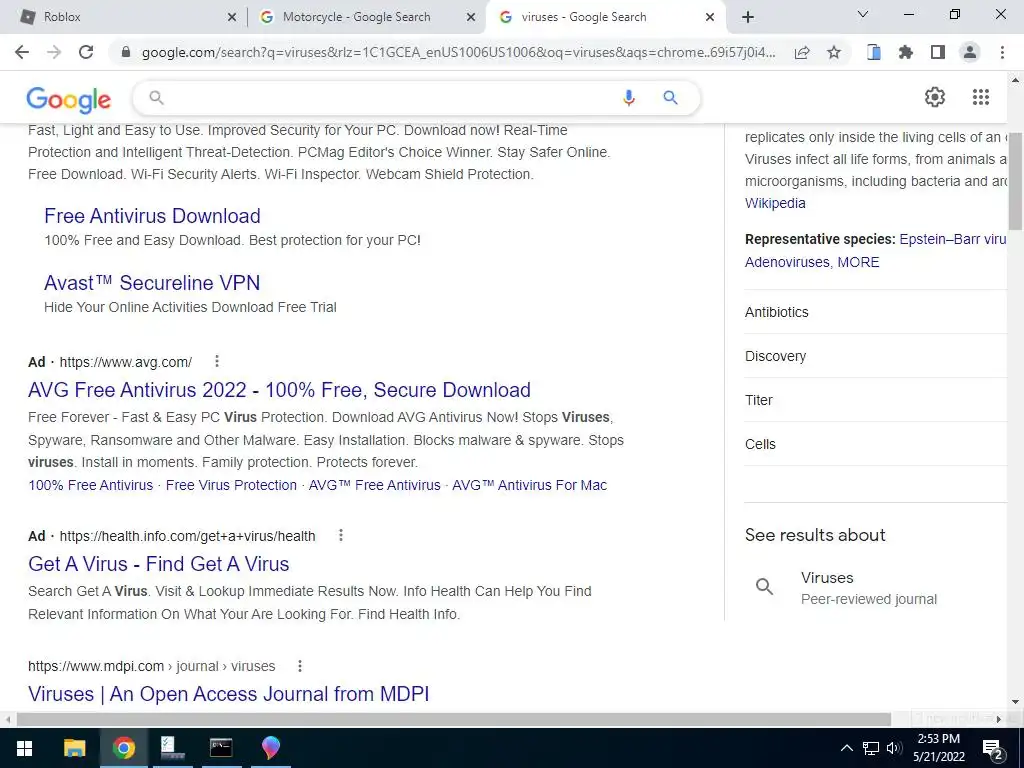The width and height of the screenshot is (1024, 768).
Task: Open a new browser tab
Action: pyautogui.click(x=748, y=17)
